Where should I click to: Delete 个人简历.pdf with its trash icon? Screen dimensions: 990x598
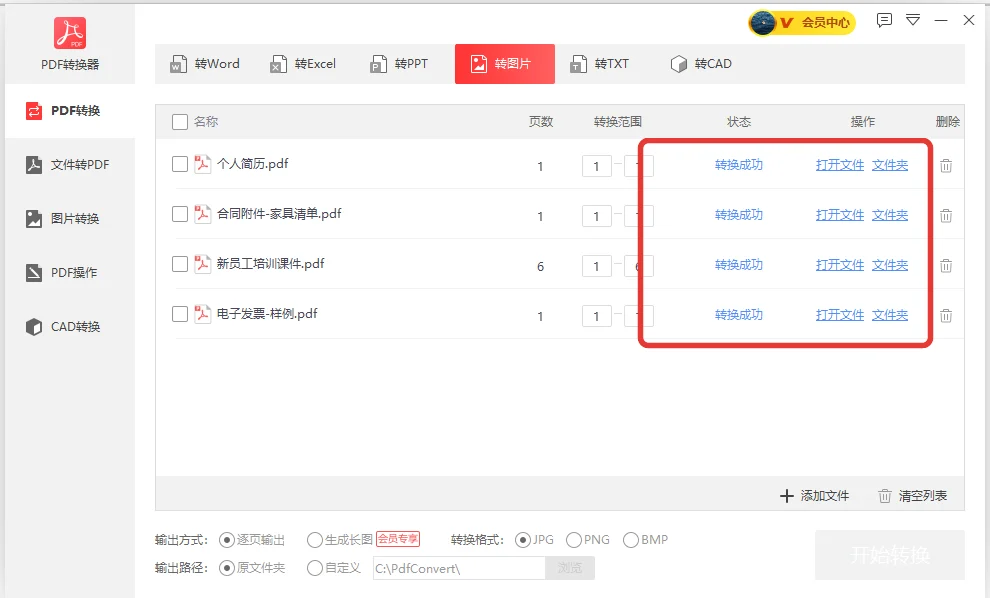(x=946, y=166)
